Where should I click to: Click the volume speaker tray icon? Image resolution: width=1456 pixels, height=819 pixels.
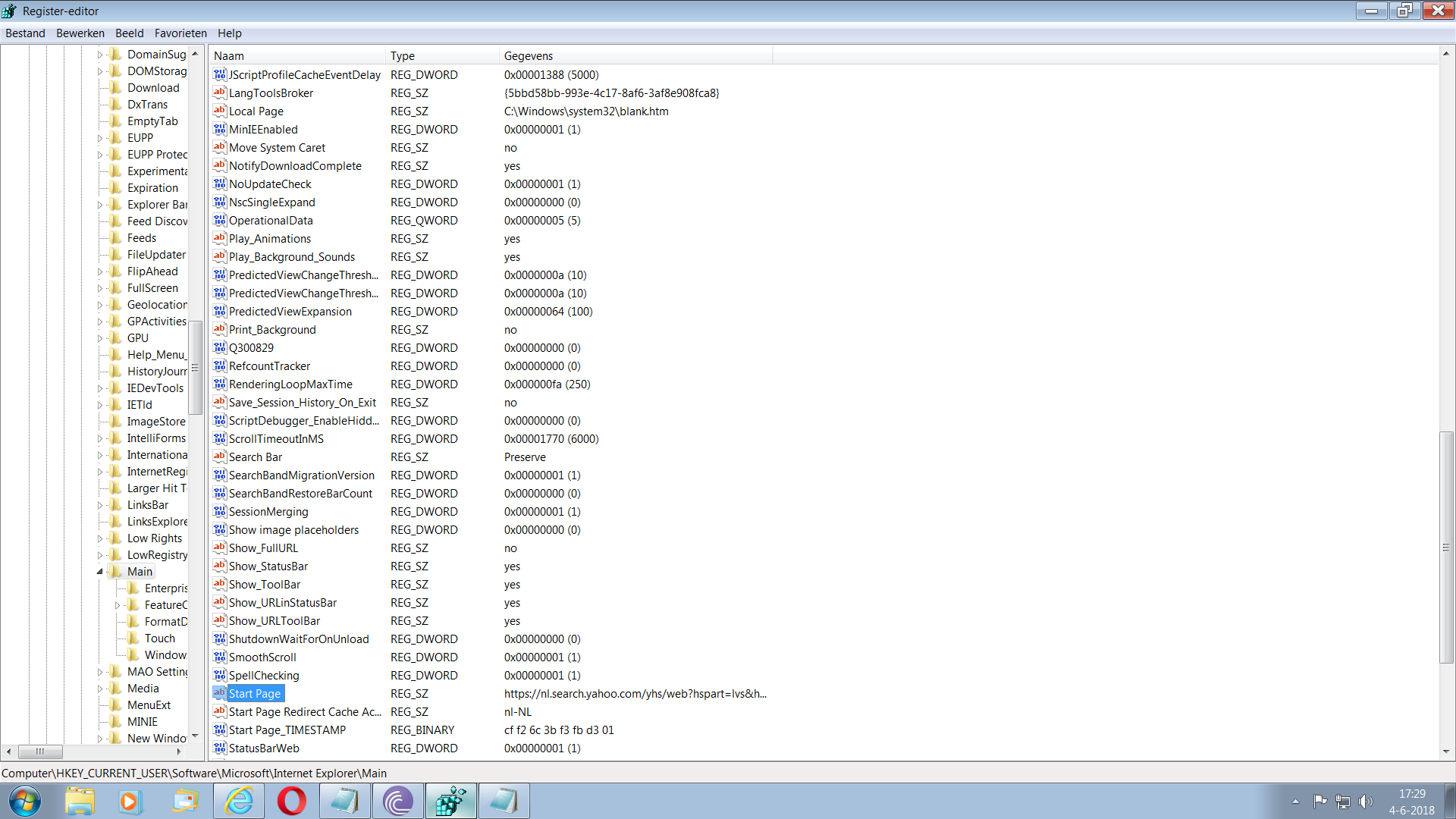1366,802
